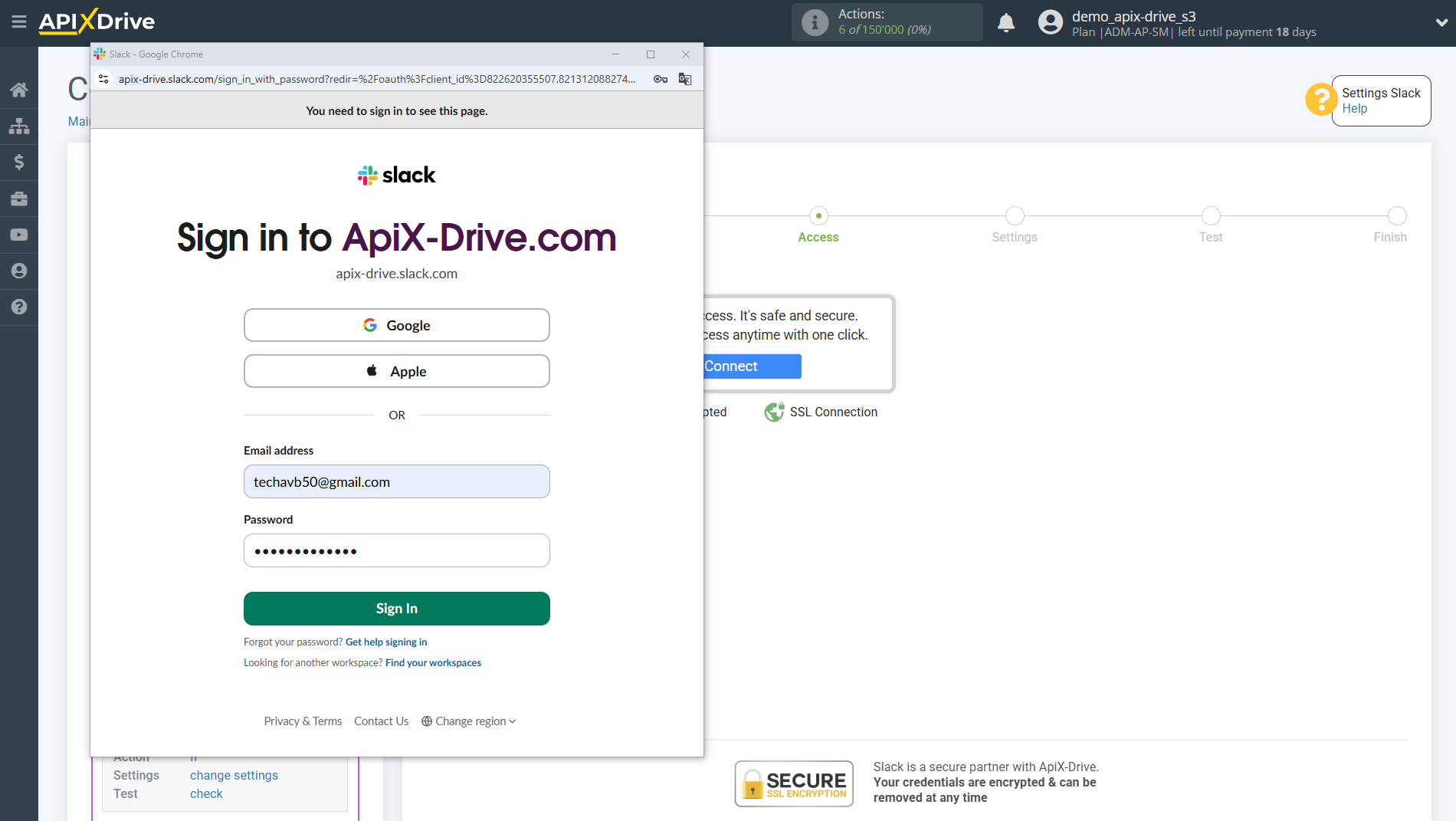Viewport: 1456px width, 821px height.
Task: Open the notifications bell
Action: tap(1006, 22)
